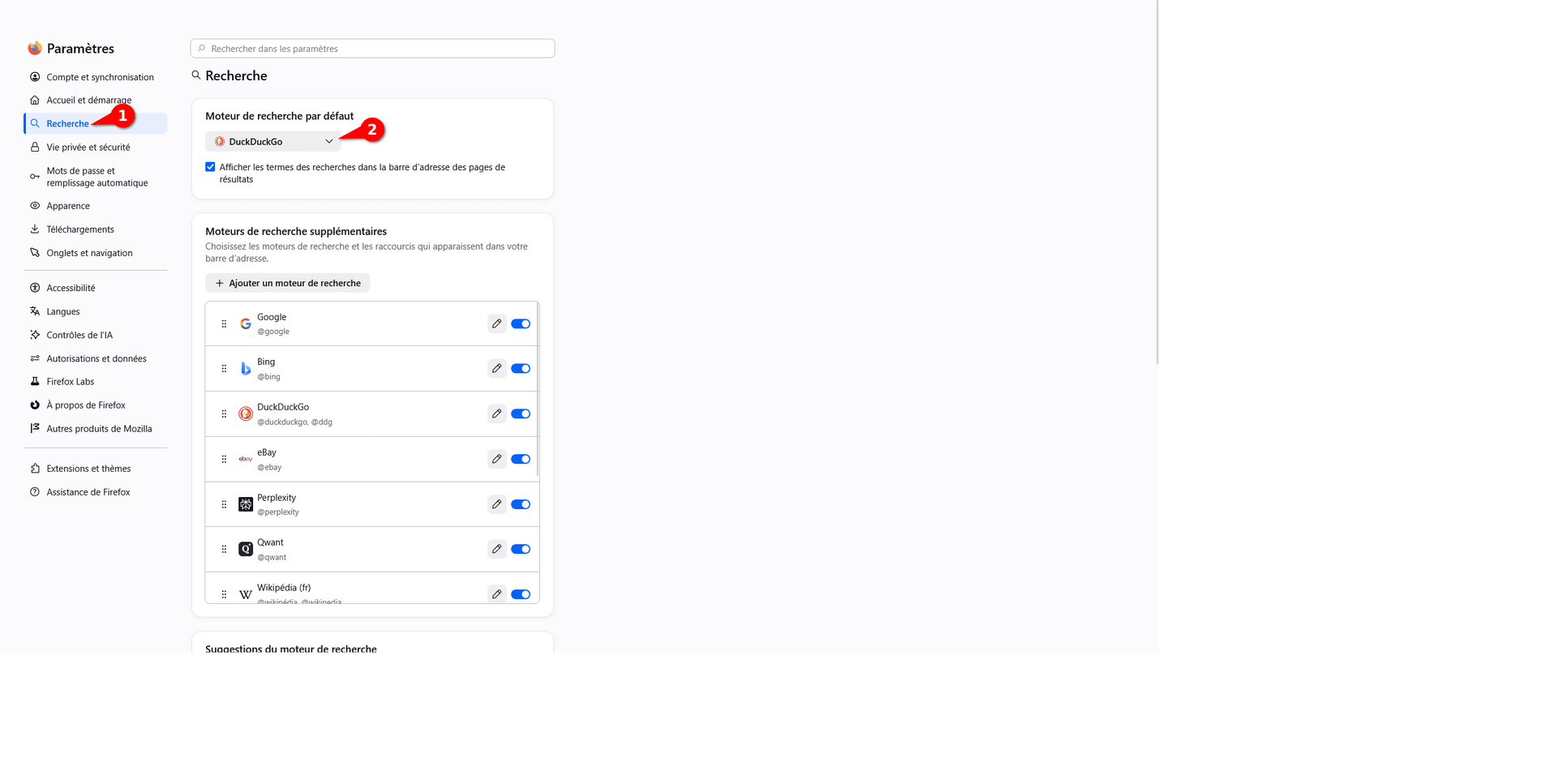The width and height of the screenshot is (1557, 784).
Task: Edit the Google search engine entry
Action: click(x=497, y=323)
